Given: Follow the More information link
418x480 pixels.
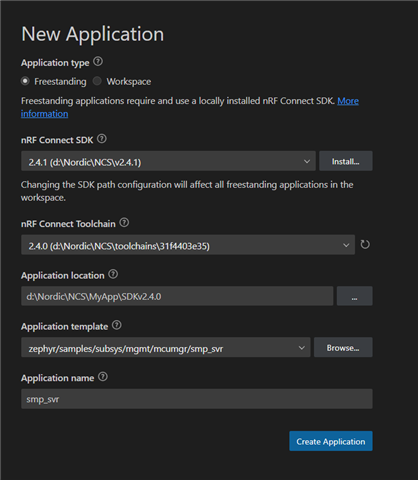Looking at the screenshot, I should pos(348,101).
